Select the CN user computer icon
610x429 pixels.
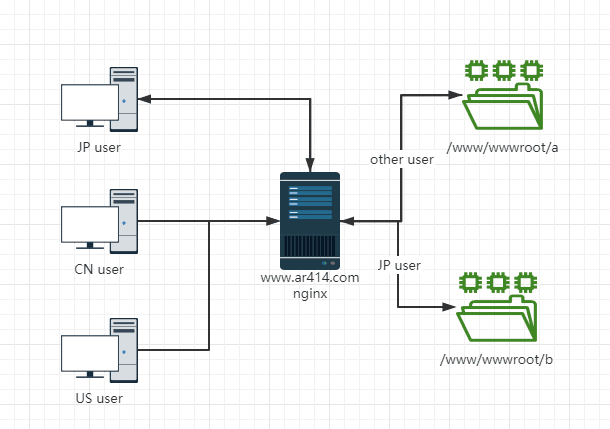click(99, 222)
